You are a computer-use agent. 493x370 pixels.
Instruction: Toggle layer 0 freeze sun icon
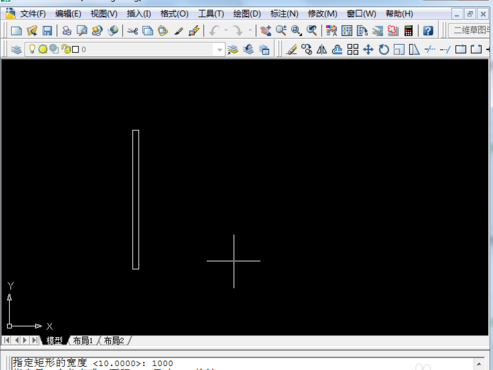tap(43, 49)
